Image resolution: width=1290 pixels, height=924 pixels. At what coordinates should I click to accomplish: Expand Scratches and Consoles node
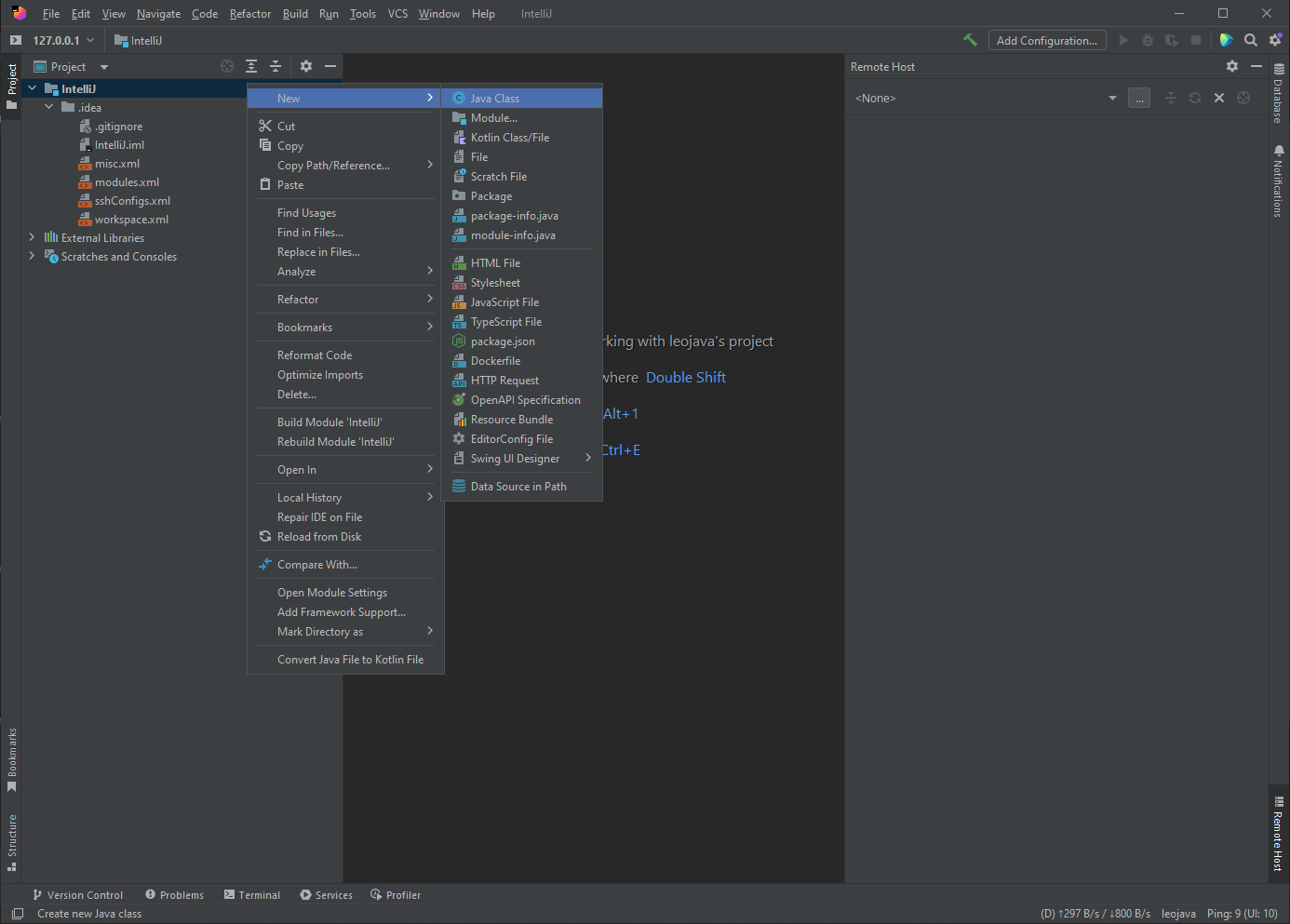coord(33,256)
